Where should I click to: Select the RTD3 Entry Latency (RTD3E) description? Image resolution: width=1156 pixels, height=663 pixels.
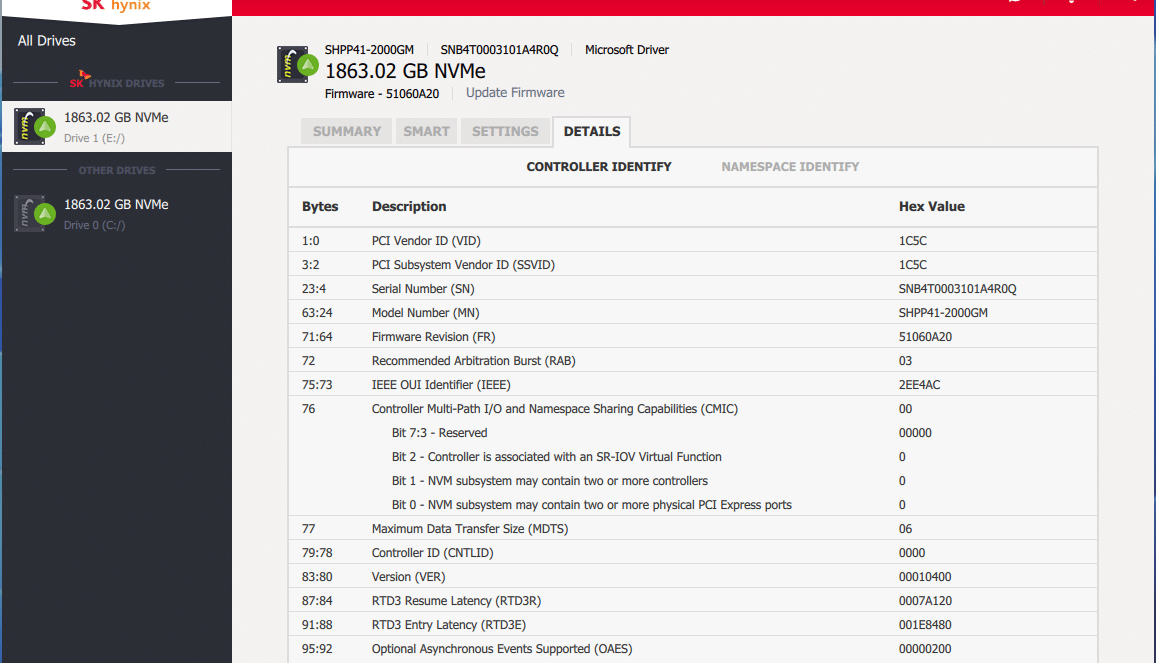449,625
